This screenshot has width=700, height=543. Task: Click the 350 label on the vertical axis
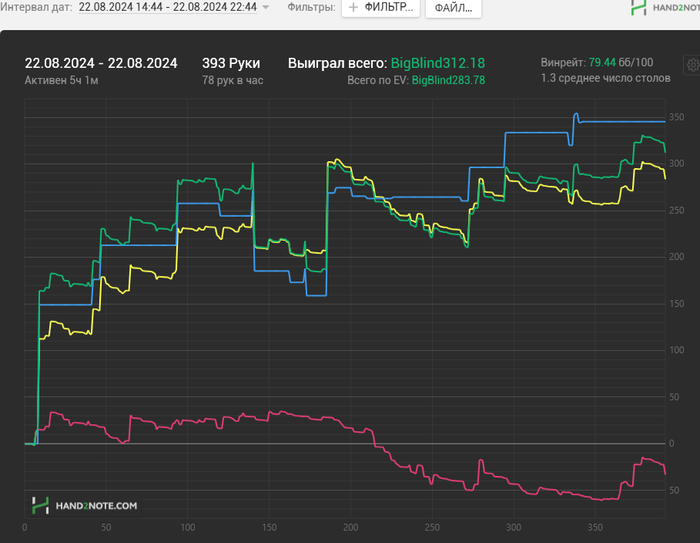coord(676,117)
